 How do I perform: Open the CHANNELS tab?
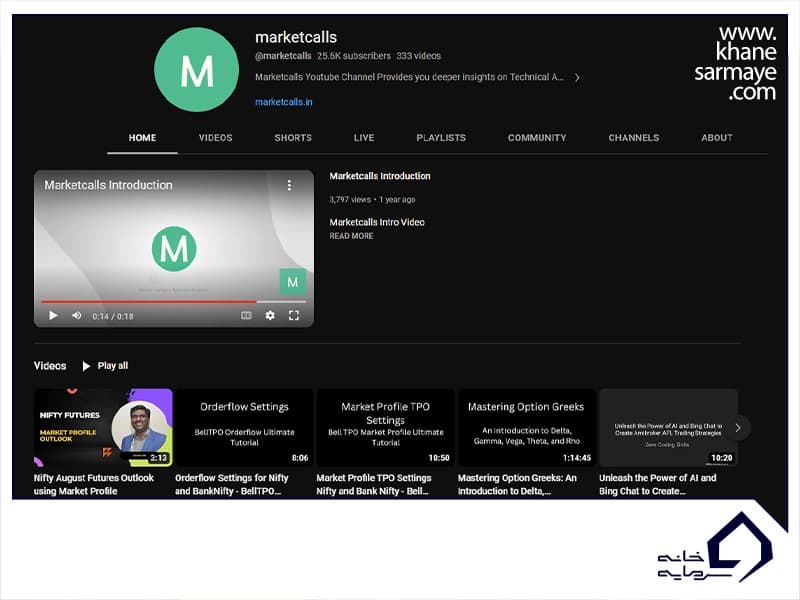coord(634,138)
